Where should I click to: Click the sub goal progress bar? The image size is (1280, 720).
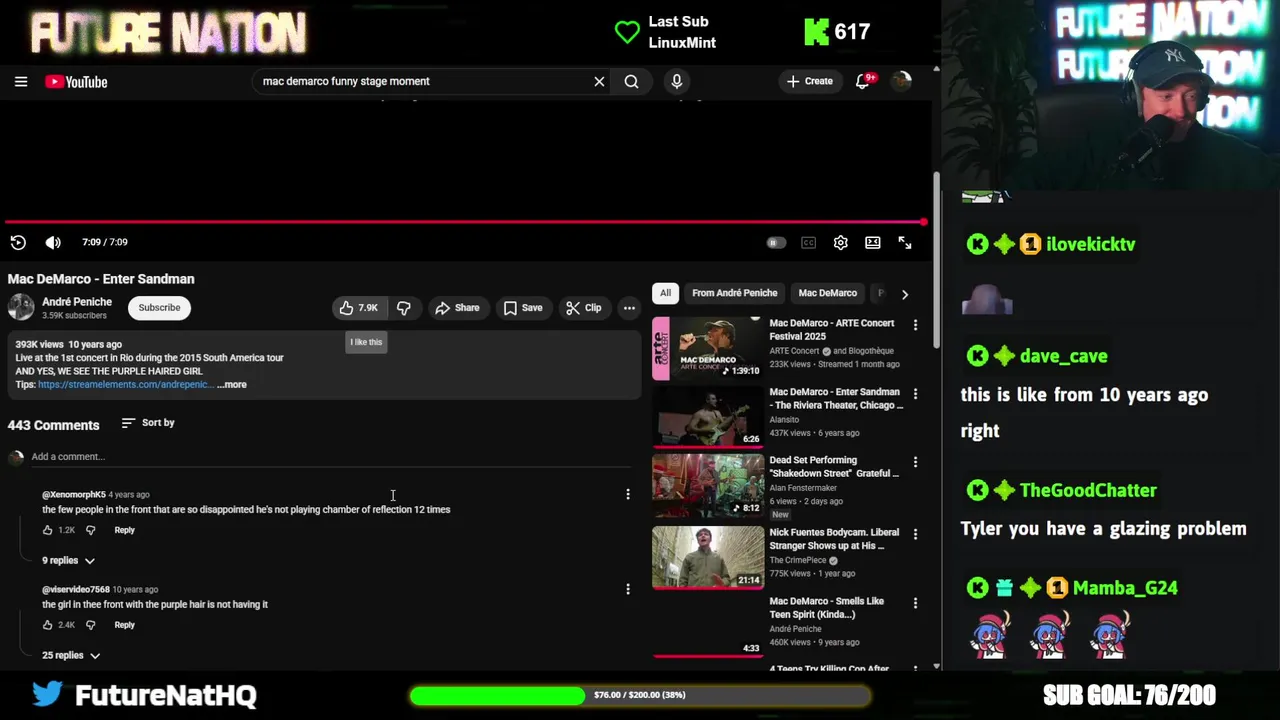coord(640,695)
